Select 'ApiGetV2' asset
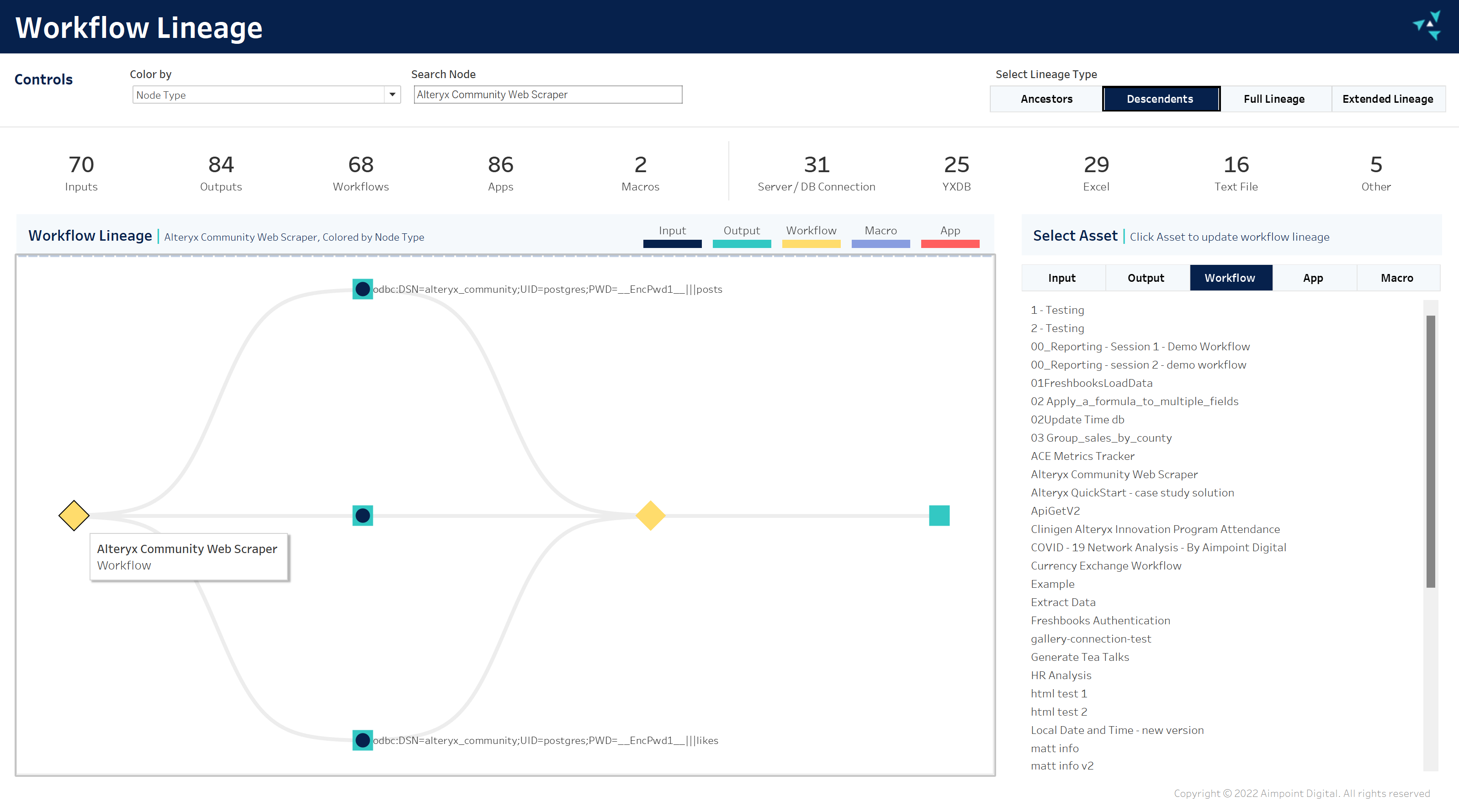This screenshot has height=812, width=1459. [x=1055, y=511]
